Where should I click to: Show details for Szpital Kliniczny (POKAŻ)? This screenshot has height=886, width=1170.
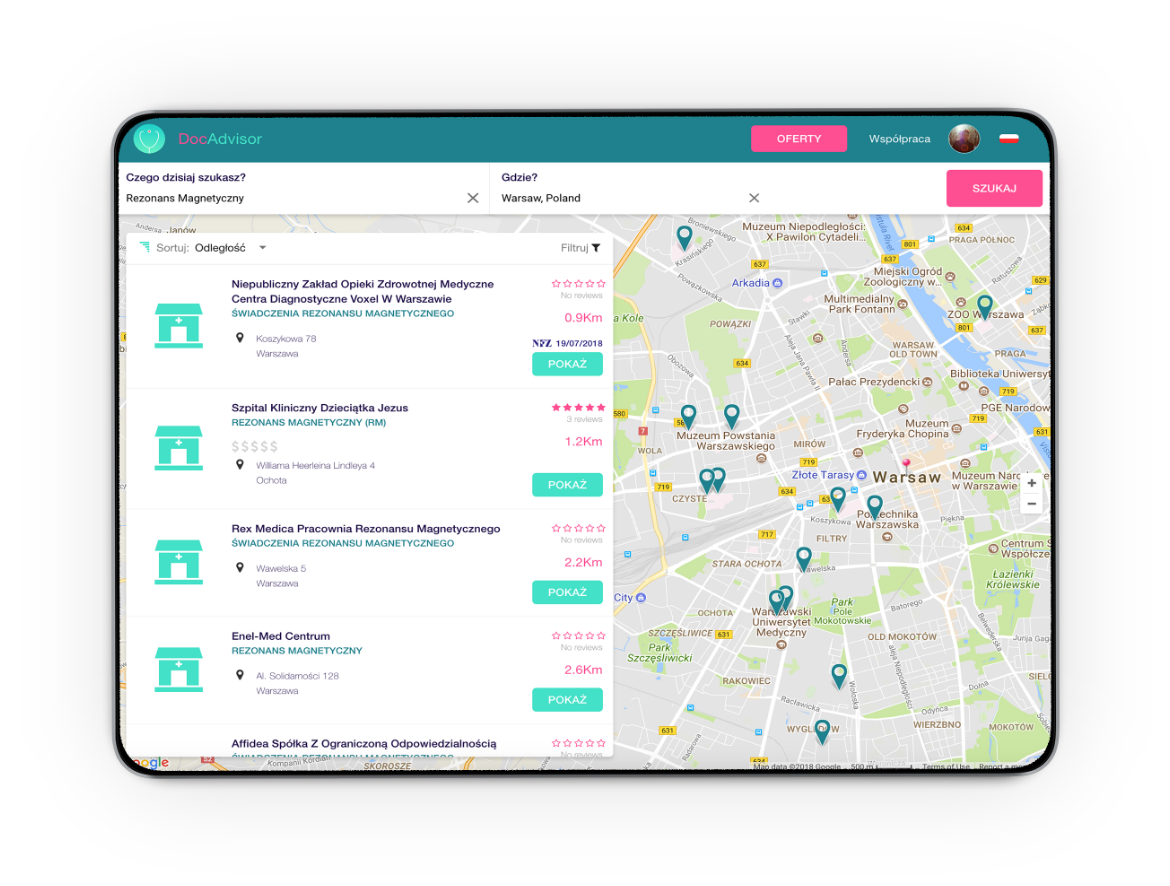(567, 485)
